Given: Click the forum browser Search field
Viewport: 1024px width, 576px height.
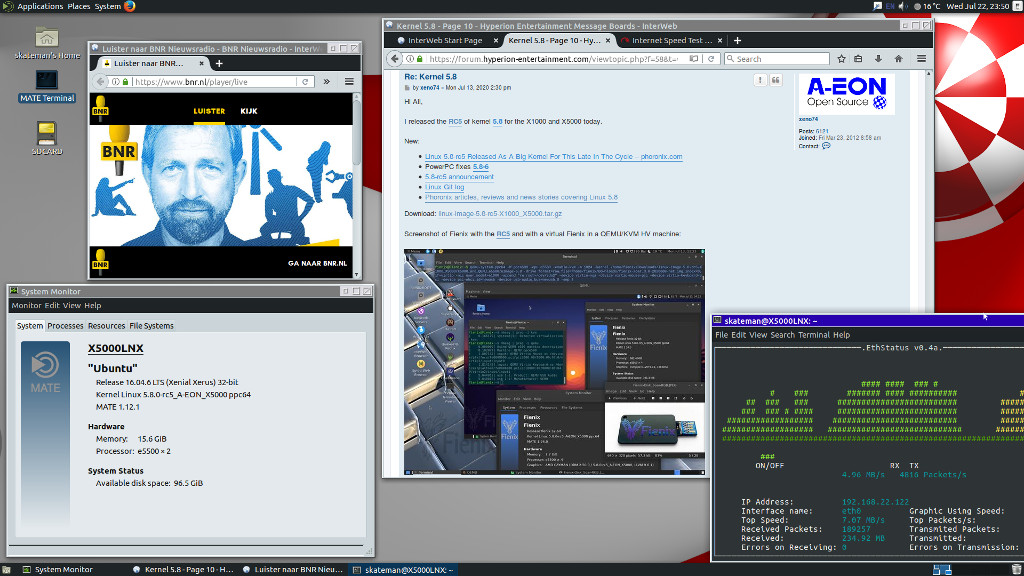Looking at the screenshot, I should click(776, 59).
